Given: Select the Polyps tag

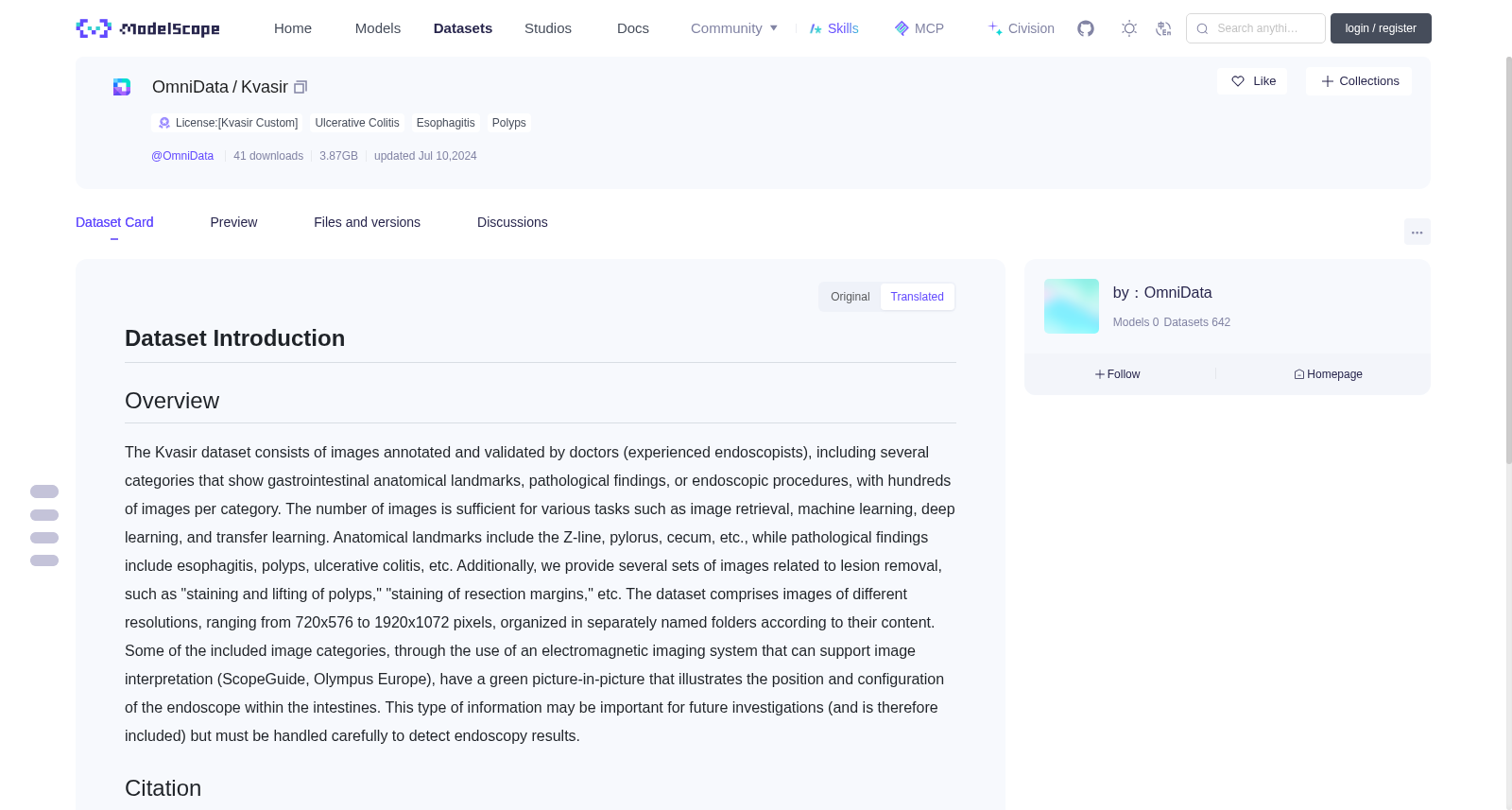Looking at the screenshot, I should (x=509, y=123).
